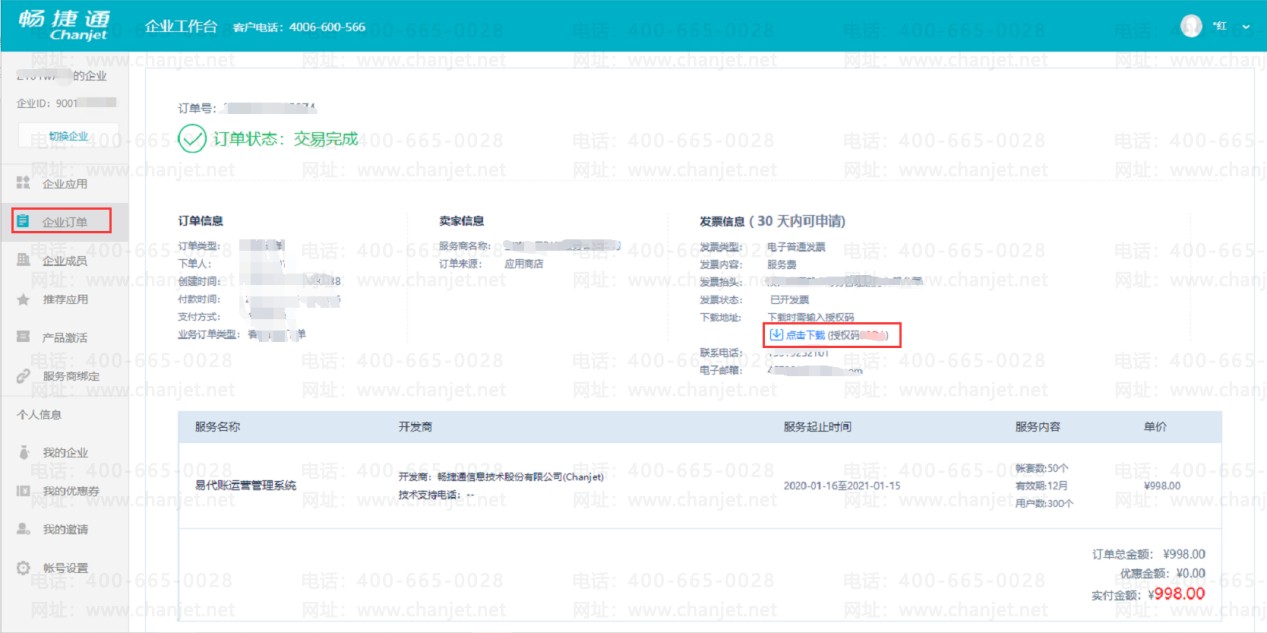
Task: Click the 推荐应用 star icon
Action: click(24, 299)
